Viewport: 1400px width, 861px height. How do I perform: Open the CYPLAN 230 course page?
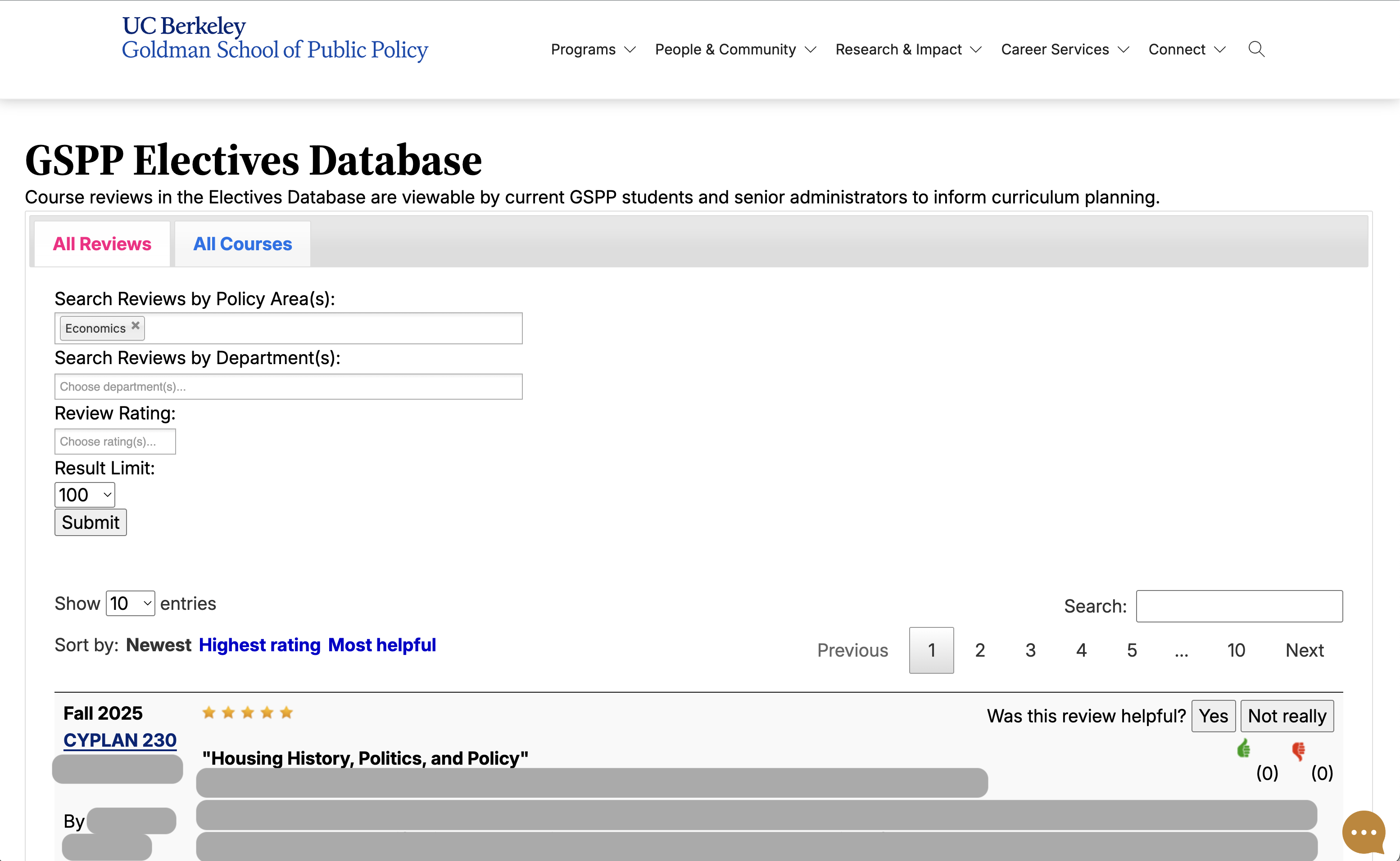tap(119, 740)
